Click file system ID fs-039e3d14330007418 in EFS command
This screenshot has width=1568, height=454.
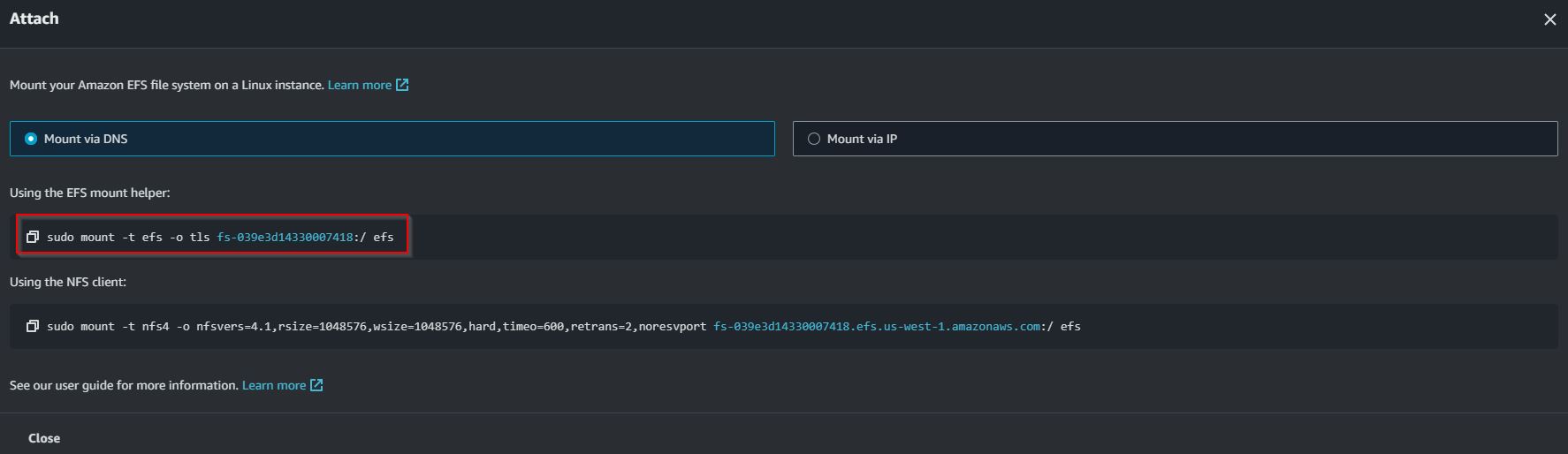[x=285, y=237]
